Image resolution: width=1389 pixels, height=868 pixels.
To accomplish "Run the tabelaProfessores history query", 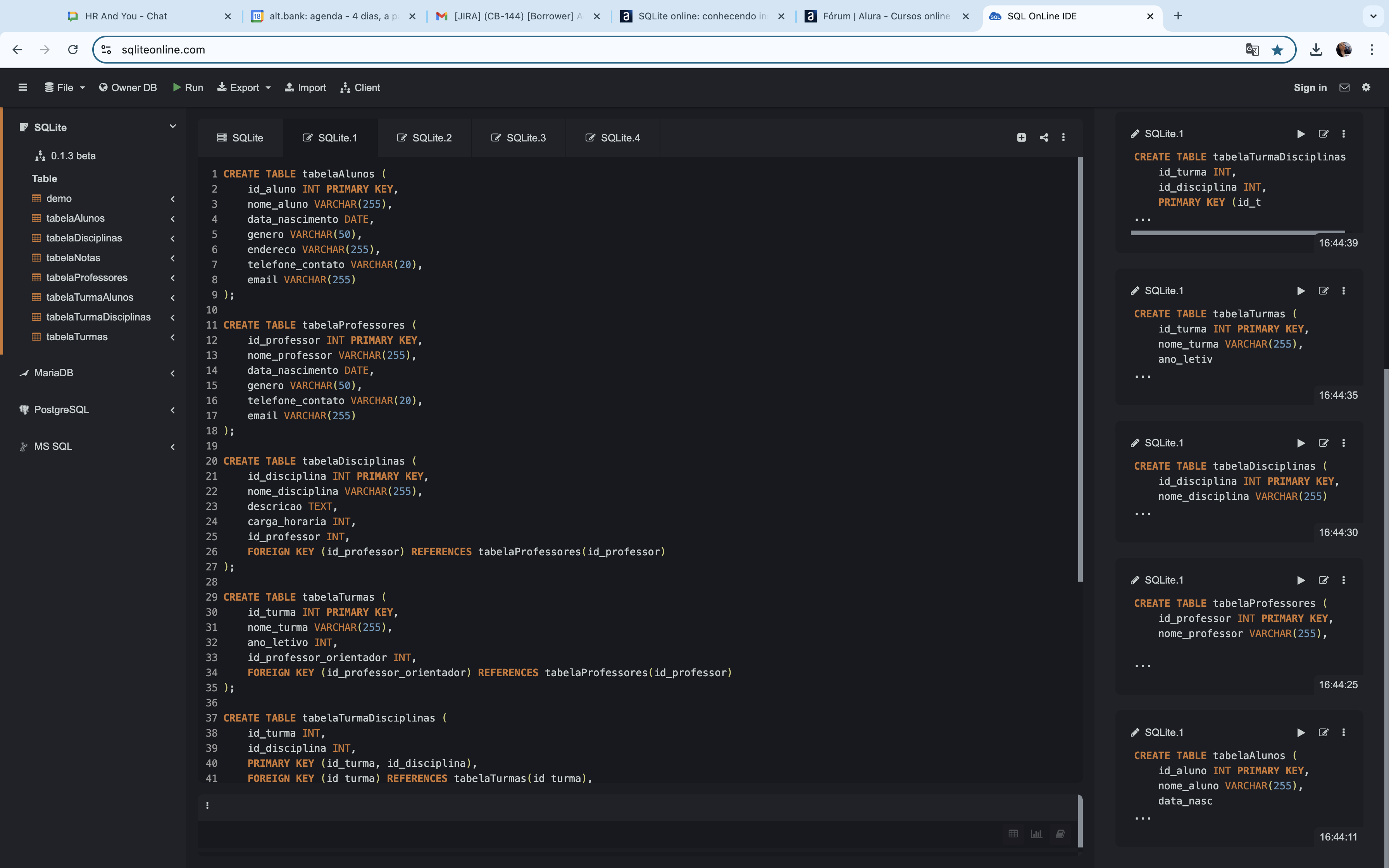I will point(1301,580).
